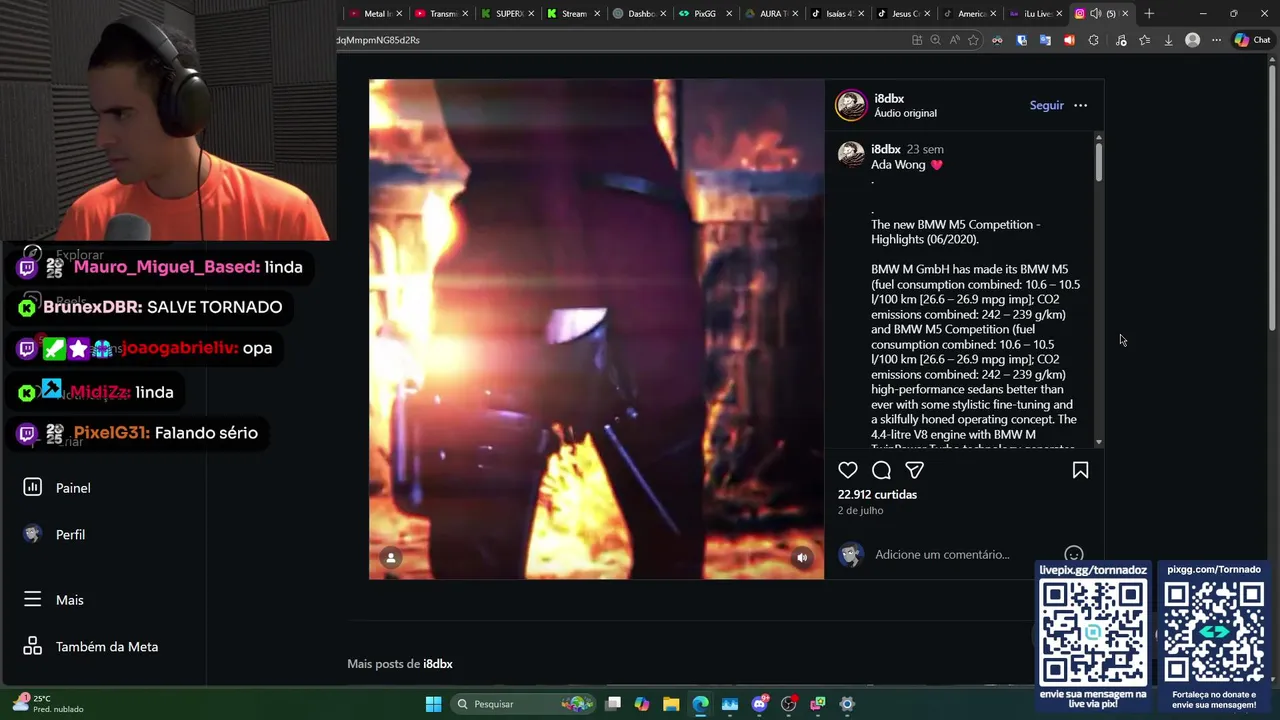Open a new browser tab with plus
Viewport: 1280px width, 720px height.
pyautogui.click(x=1149, y=13)
